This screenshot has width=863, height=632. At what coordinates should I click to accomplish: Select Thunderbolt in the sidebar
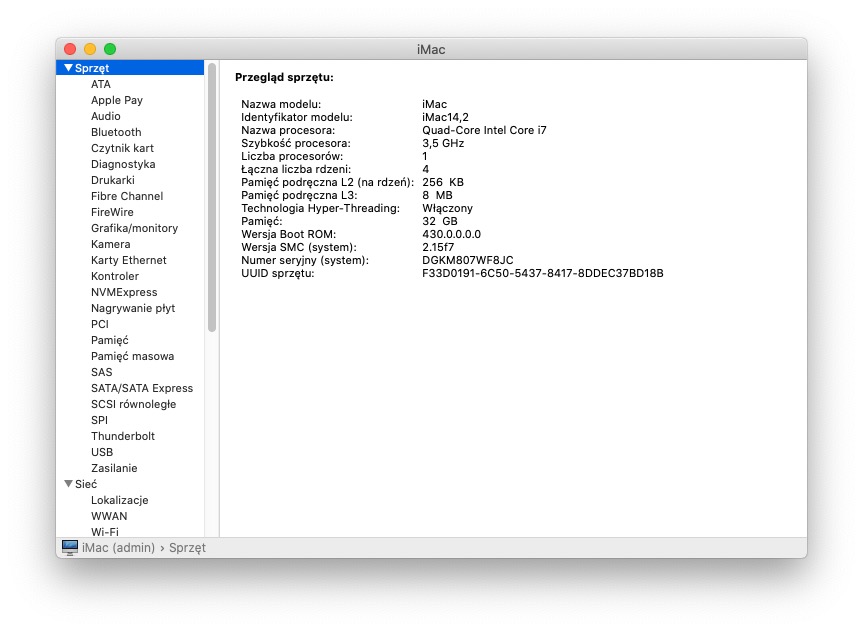click(123, 436)
